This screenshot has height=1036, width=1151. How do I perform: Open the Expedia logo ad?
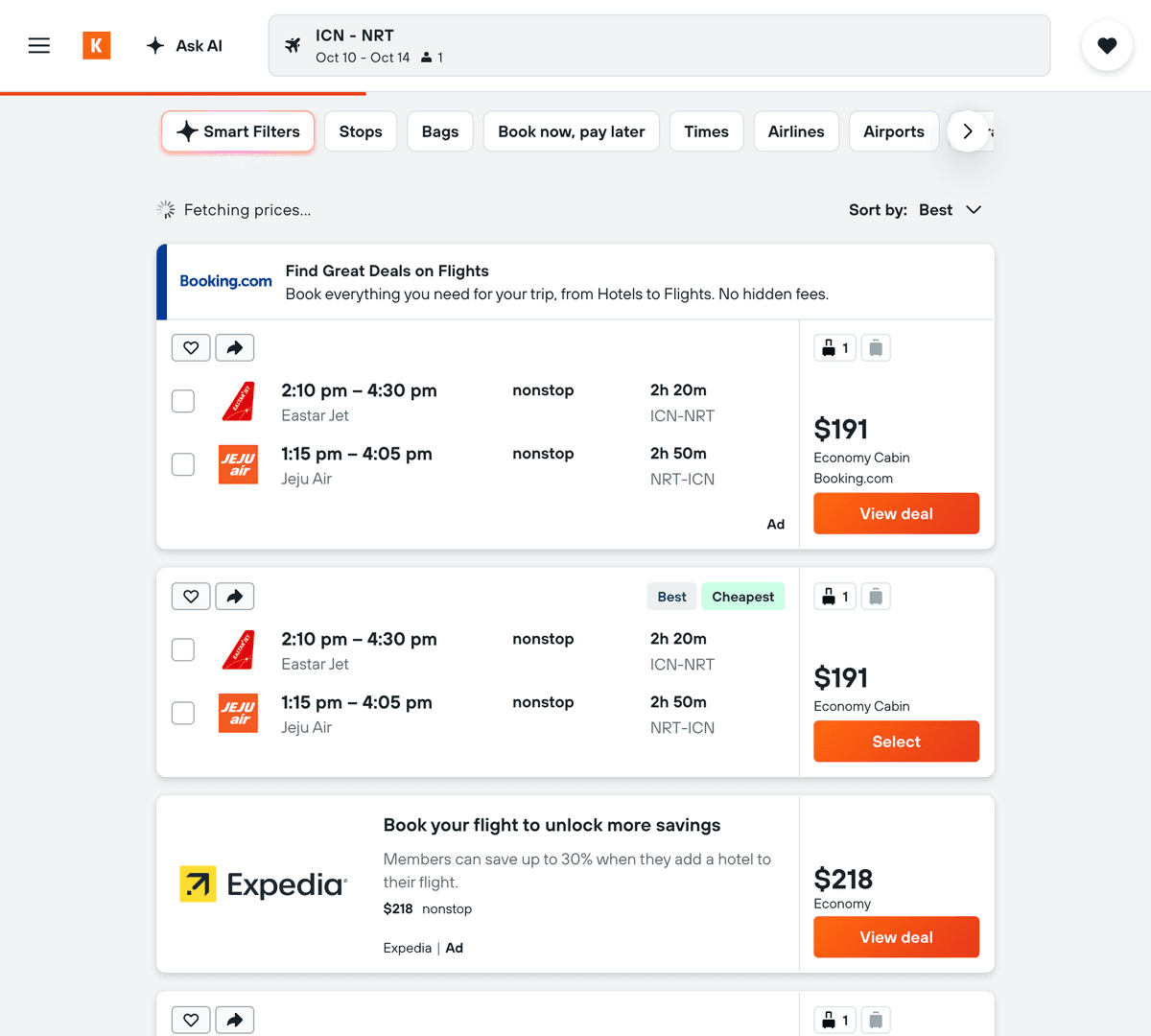click(x=264, y=884)
